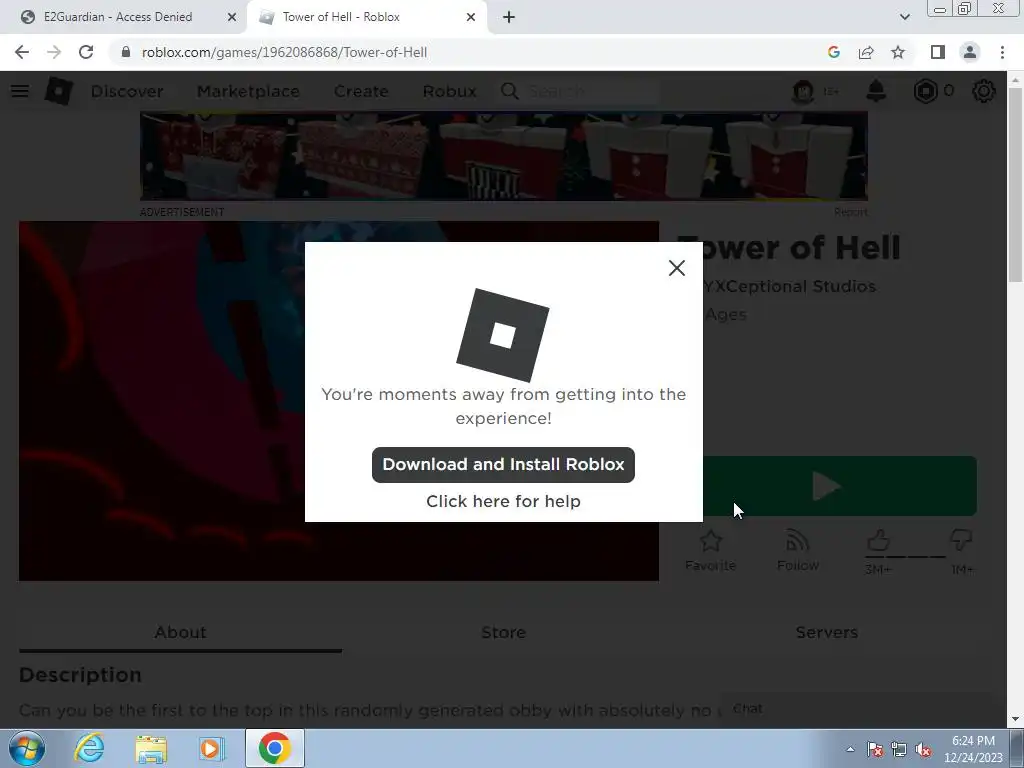Open the browser side panel
1024x768 pixels.
938,52
